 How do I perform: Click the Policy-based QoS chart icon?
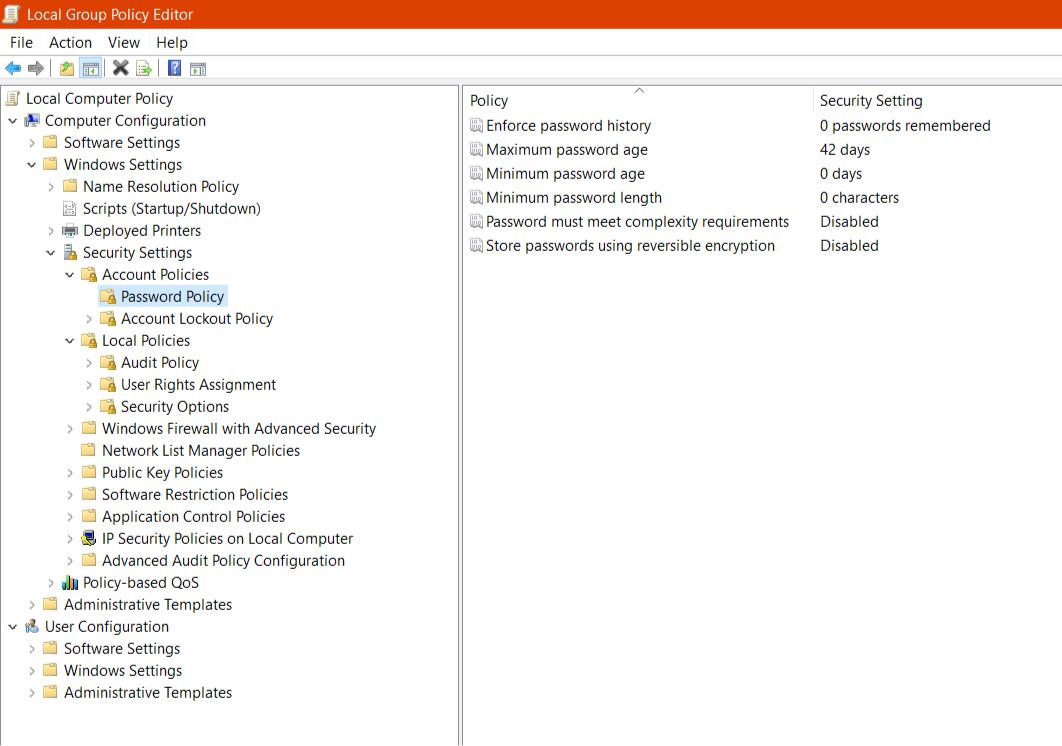click(70, 583)
